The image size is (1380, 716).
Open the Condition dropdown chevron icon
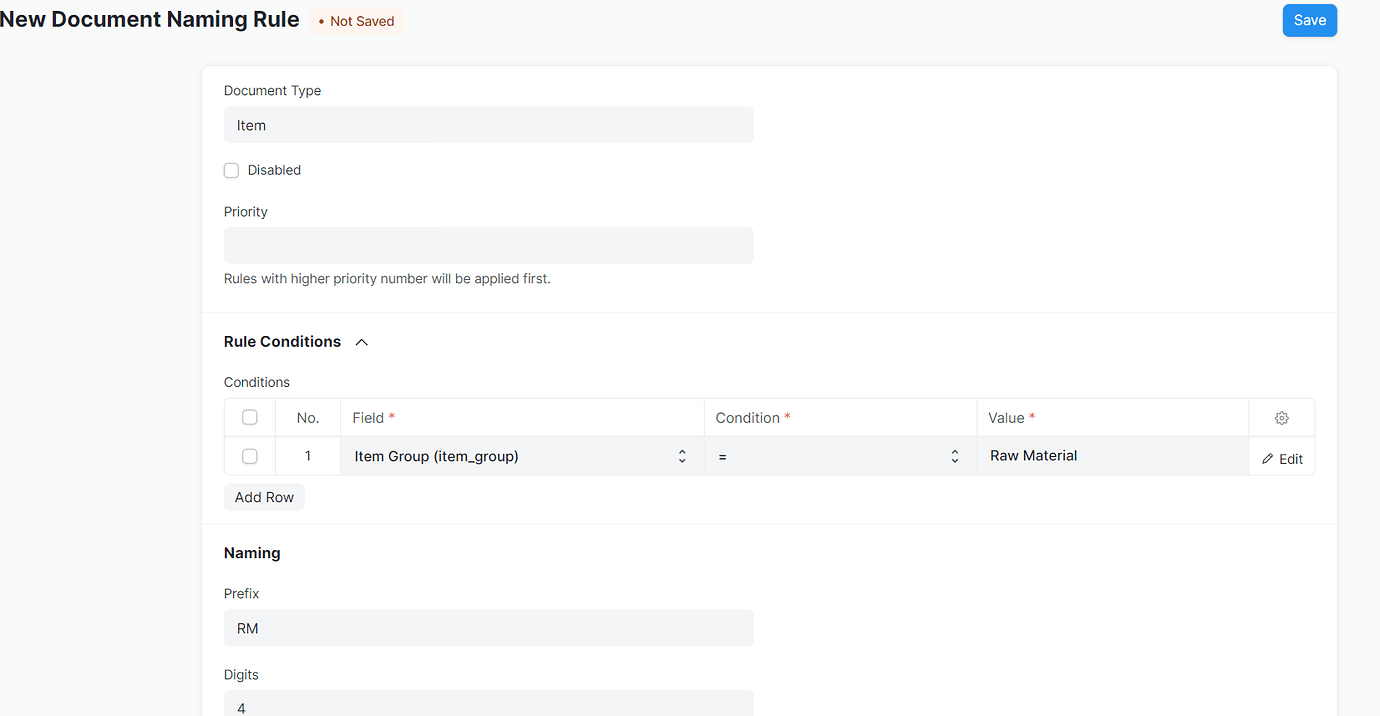[x=955, y=455]
